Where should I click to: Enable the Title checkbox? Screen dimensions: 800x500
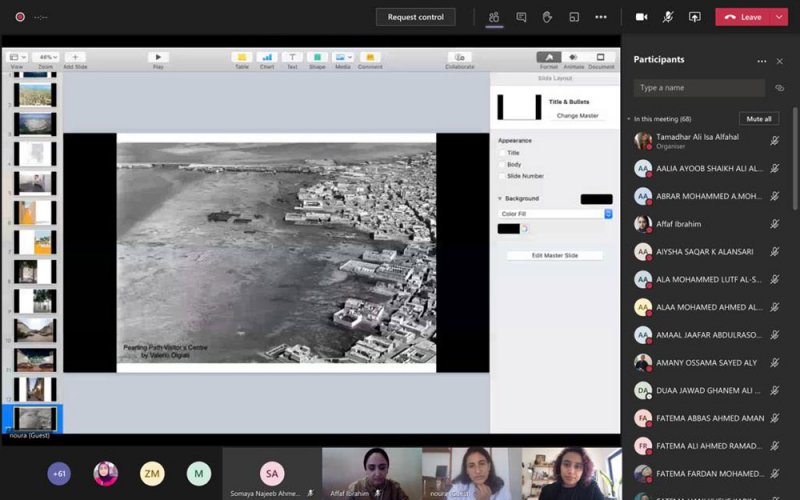pos(502,153)
